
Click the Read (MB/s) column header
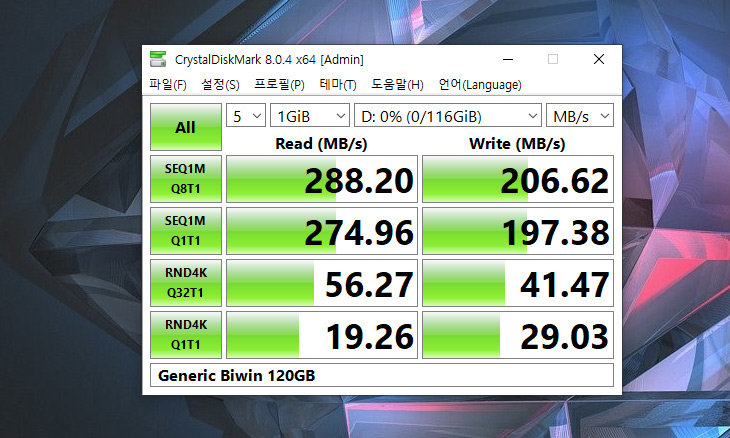[321, 144]
